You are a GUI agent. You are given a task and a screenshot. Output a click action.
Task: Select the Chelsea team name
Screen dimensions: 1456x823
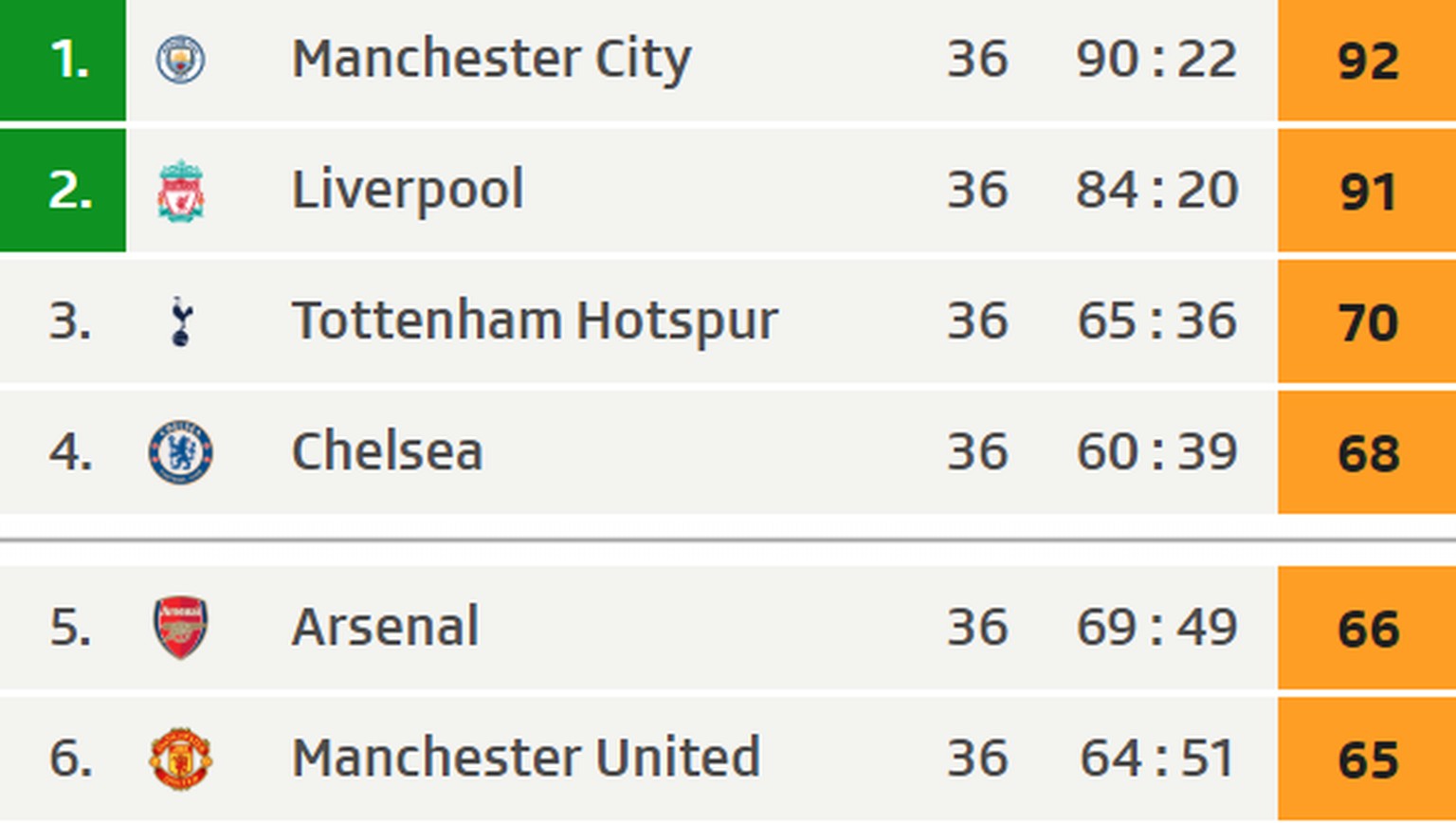[387, 451]
